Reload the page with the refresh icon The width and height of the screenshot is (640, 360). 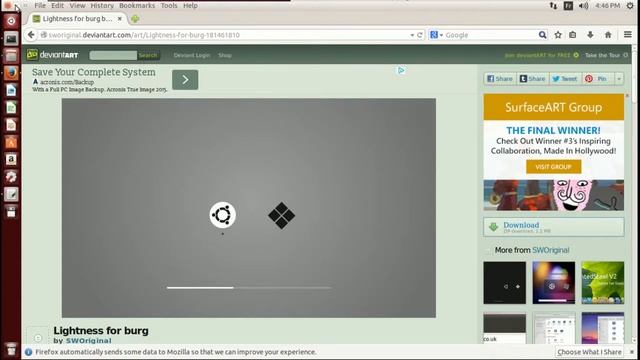click(x=420, y=35)
